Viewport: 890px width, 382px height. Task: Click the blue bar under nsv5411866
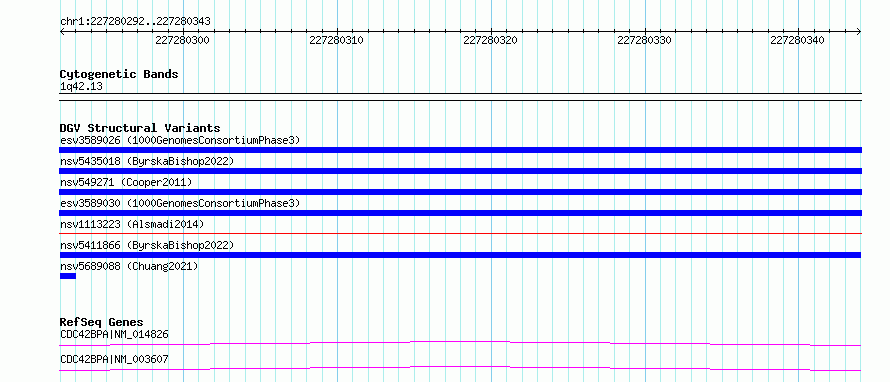(x=460, y=255)
